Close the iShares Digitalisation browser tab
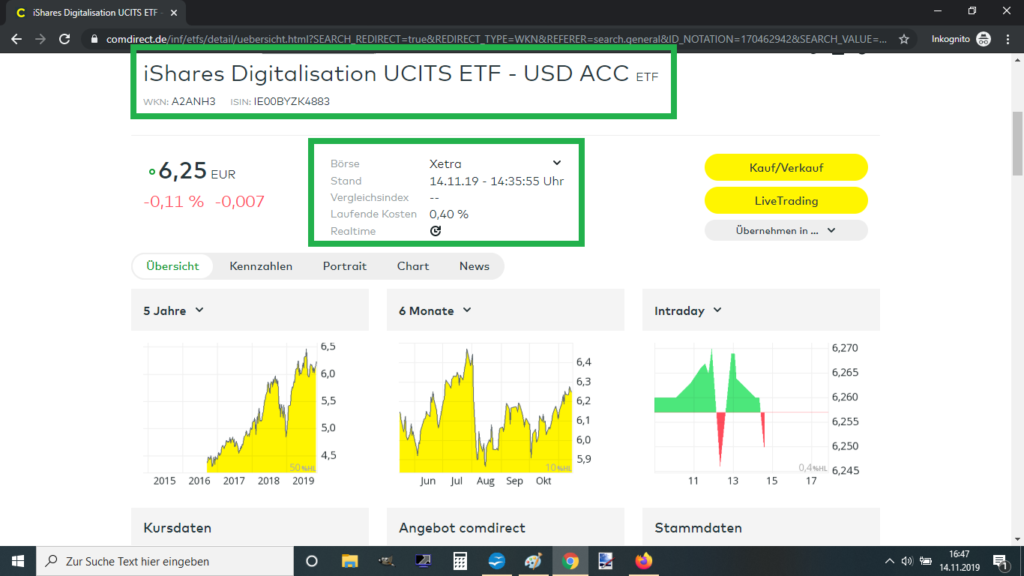Screen dimensions: 1024x576 [174, 12]
